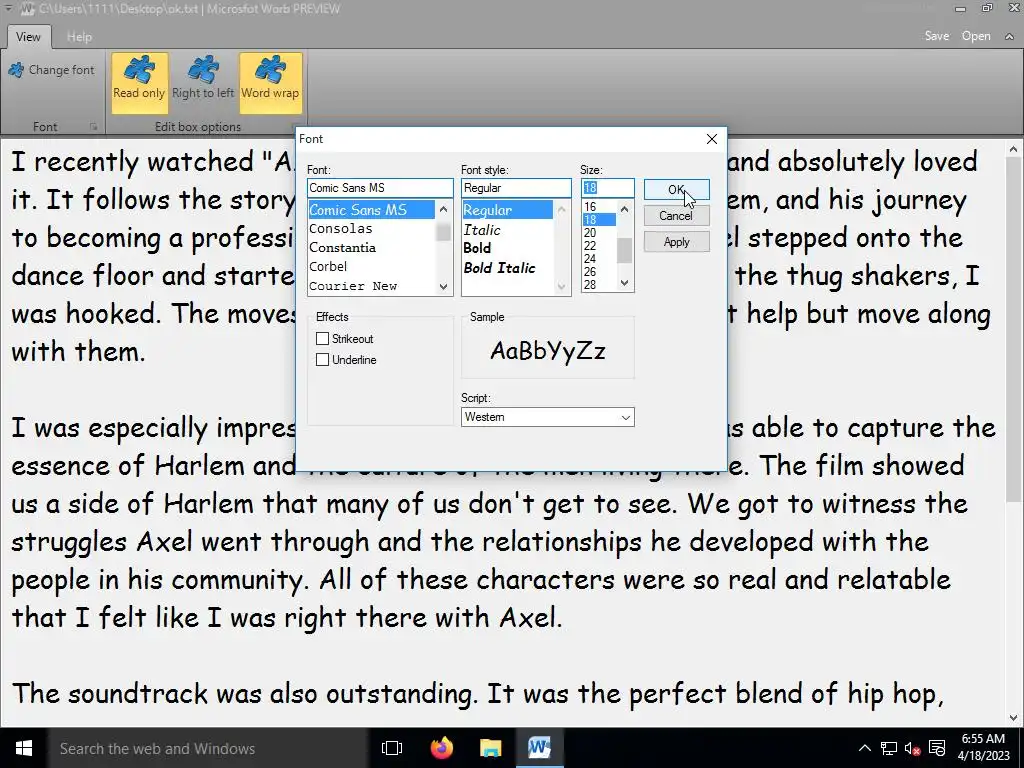Click the Worb app icon in title bar
This screenshot has width=1024, height=768.
[x=27, y=9]
